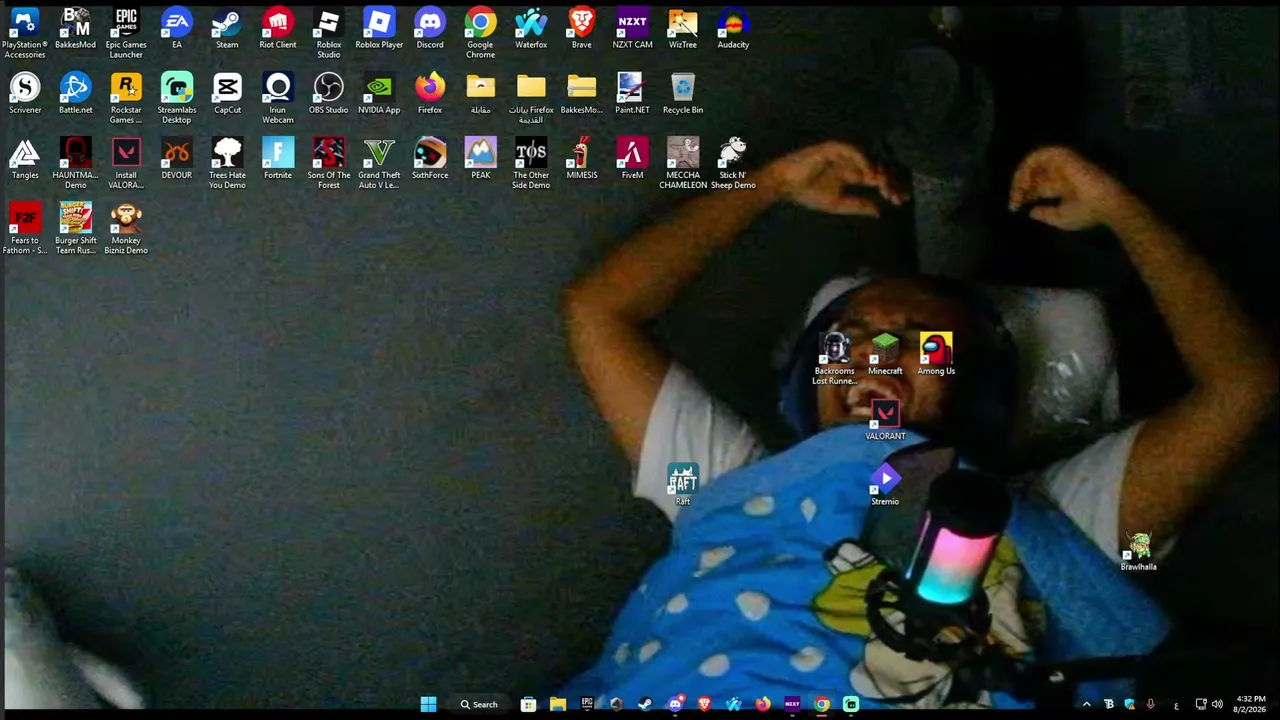This screenshot has height=720, width=1280.
Task: Select Iriun Webcam desktop icon
Action: click(278, 97)
